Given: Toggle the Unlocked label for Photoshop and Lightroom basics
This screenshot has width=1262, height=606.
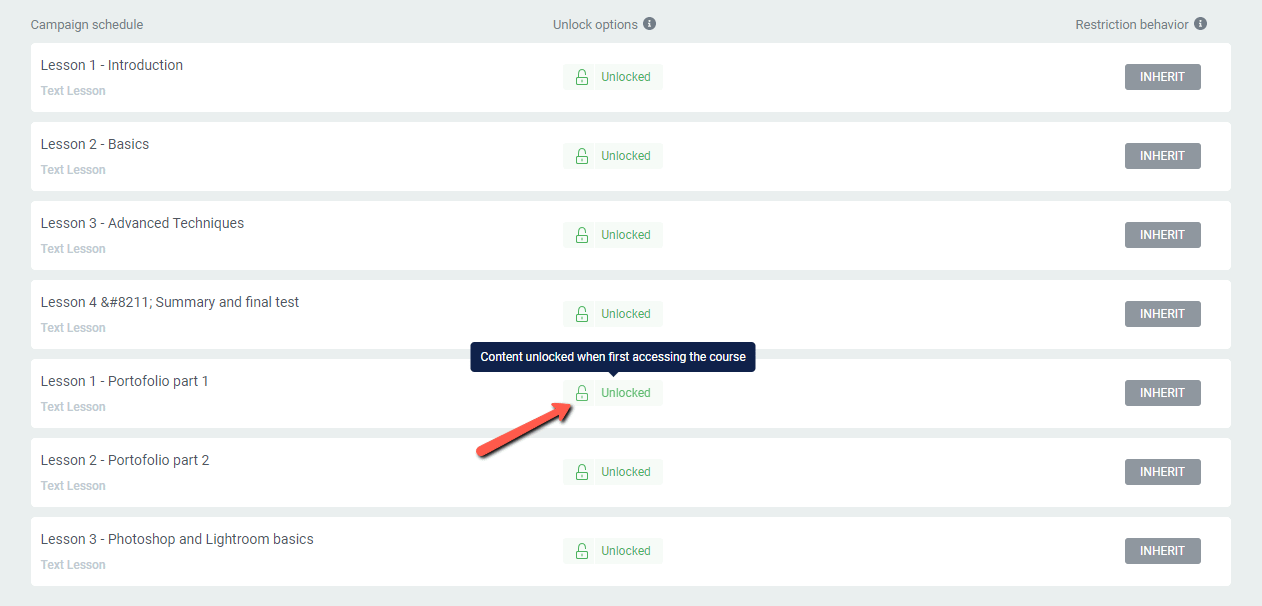Looking at the screenshot, I should [x=626, y=551].
